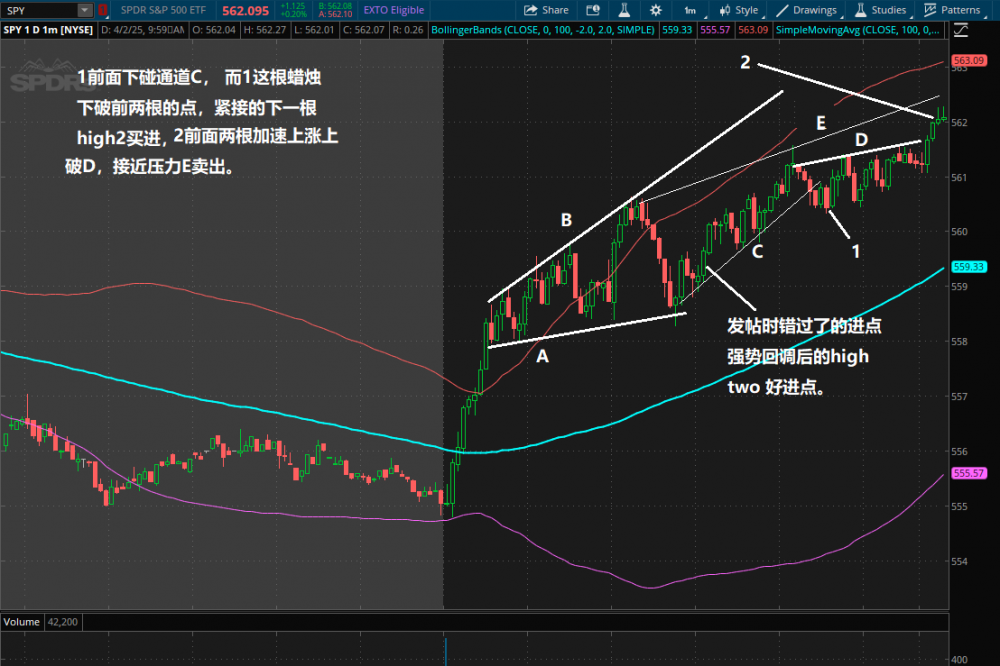
Task: Click the high value H: 562.27
Action: pyautogui.click(x=265, y=30)
